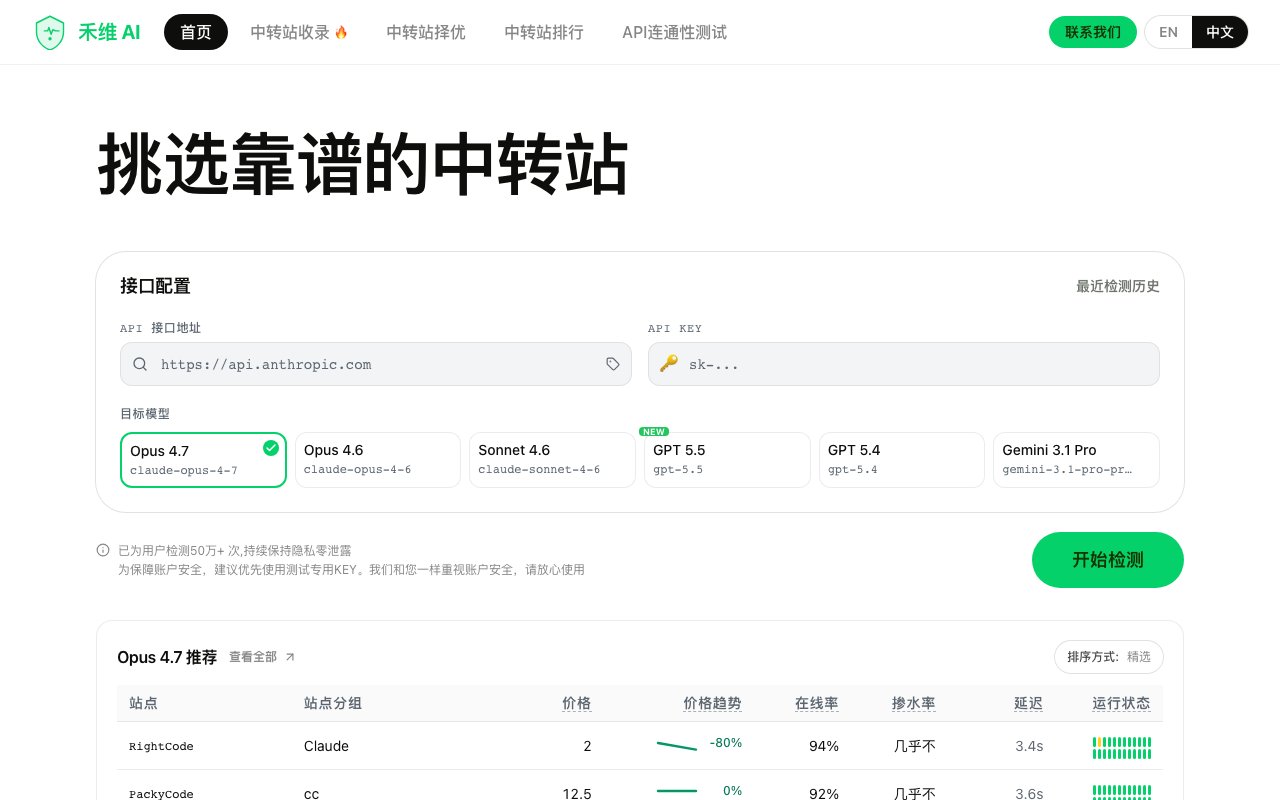
Task: Click the Opus 4.7 推荐 heading
Action: click(167, 657)
